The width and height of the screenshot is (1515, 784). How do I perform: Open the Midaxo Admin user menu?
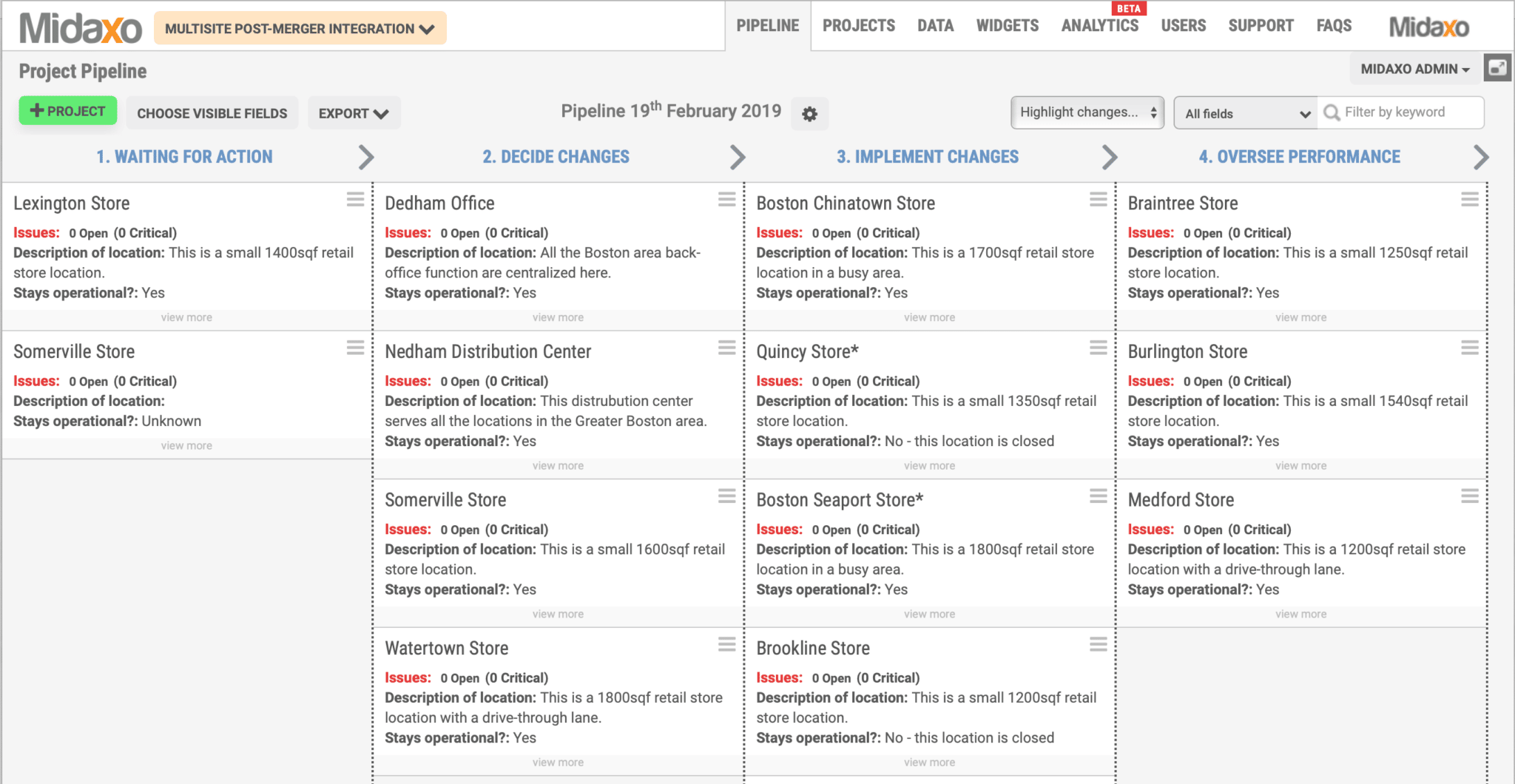[1414, 69]
